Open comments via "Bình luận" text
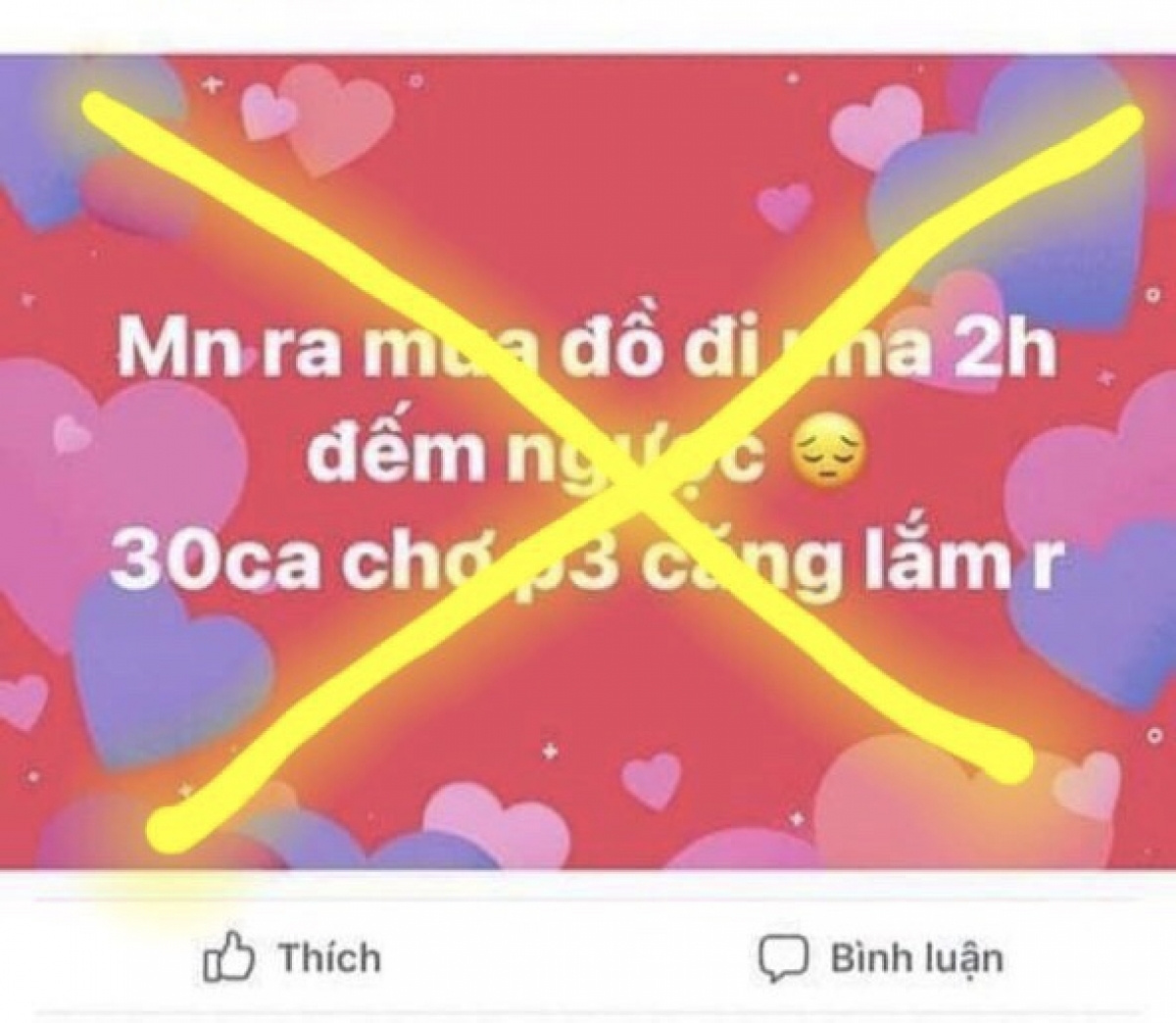Image resolution: width=1176 pixels, height=1023 pixels. (x=917, y=958)
